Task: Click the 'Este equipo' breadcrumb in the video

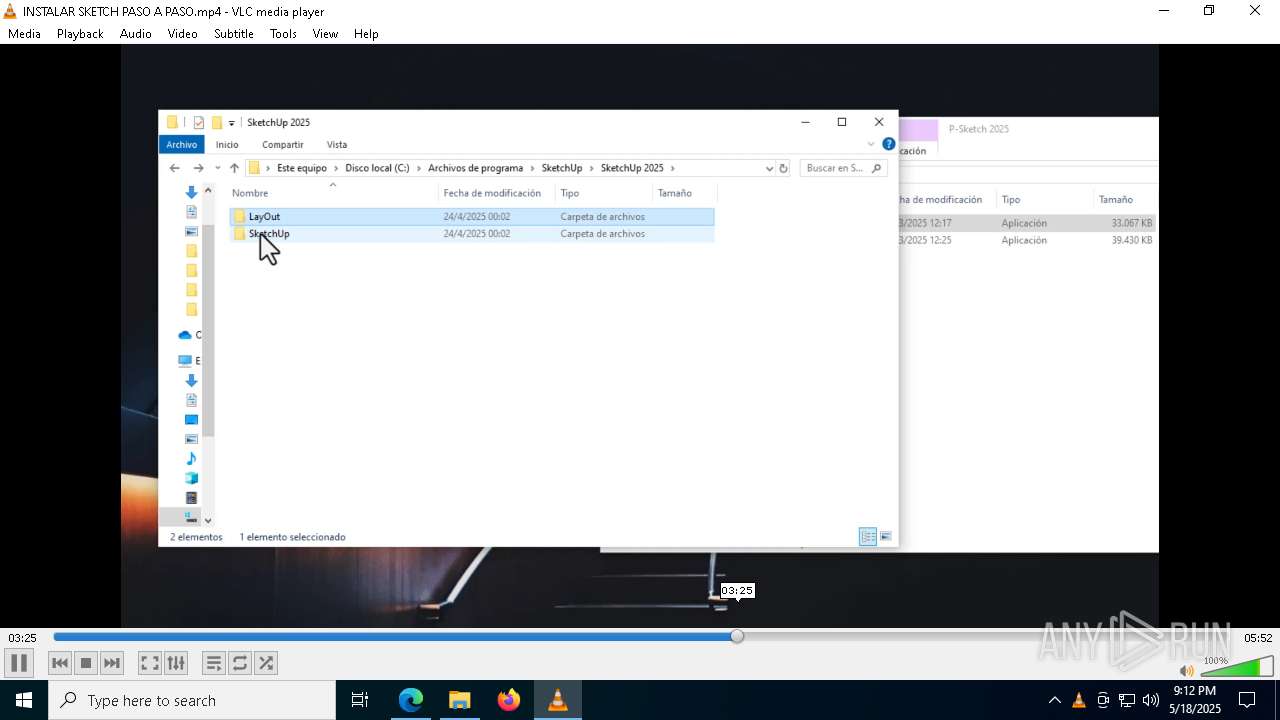Action: (302, 168)
